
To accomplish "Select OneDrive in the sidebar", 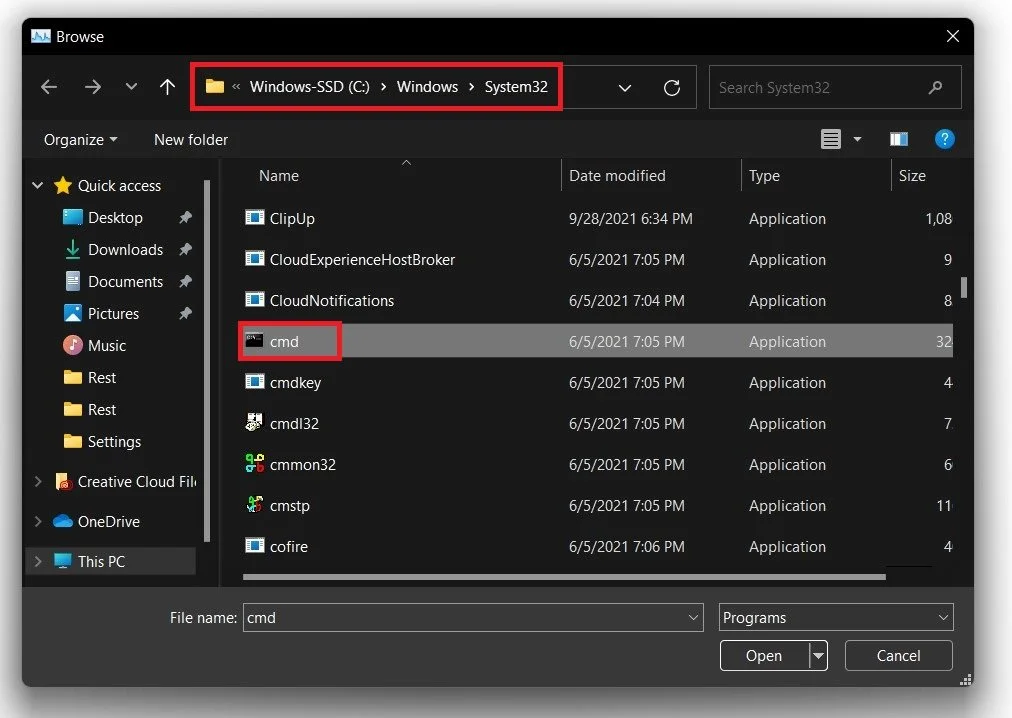I will (x=96, y=522).
